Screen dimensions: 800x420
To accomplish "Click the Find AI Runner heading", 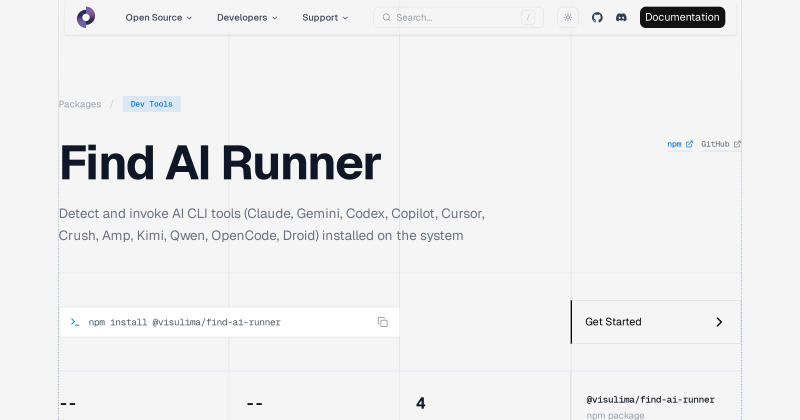I will point(220,163).
